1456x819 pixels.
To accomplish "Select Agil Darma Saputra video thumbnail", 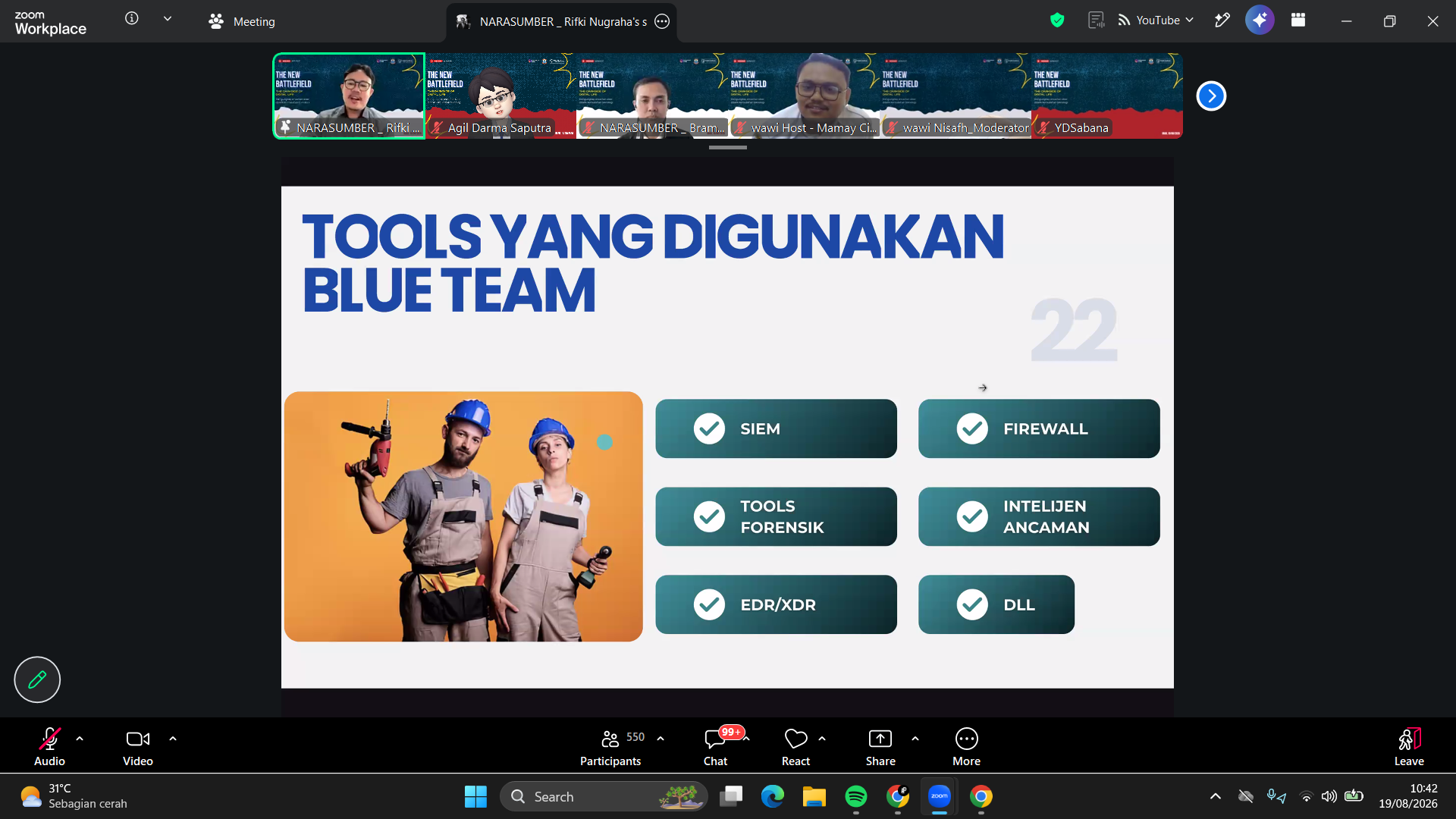I will point(500,96).
